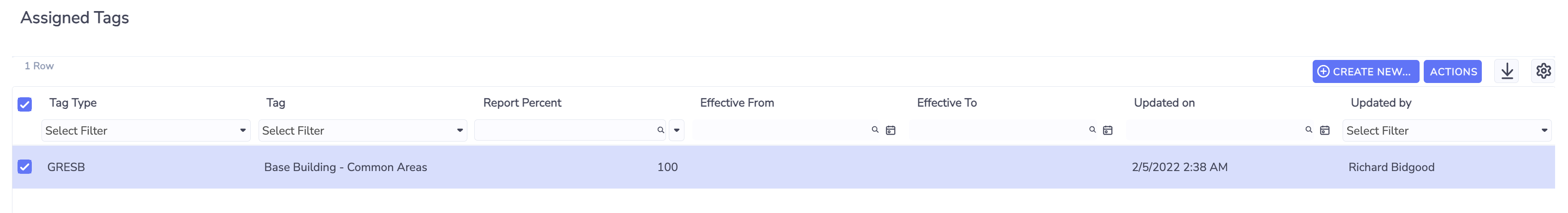The height and width of the screenshot is (213, 1568).
Task: Open the Updated by filter dropdown
Action: point(1447,130)
